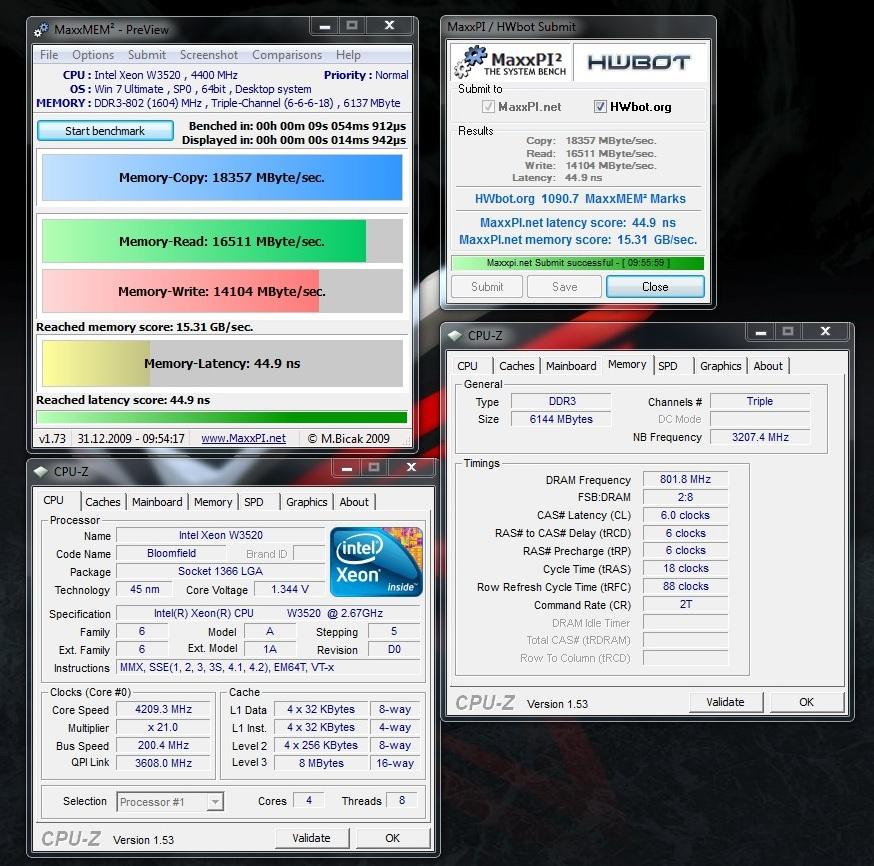Click the MaxxMEM gear icon in title bar
The height and width of the screenshot is (866, 874).
41,30
